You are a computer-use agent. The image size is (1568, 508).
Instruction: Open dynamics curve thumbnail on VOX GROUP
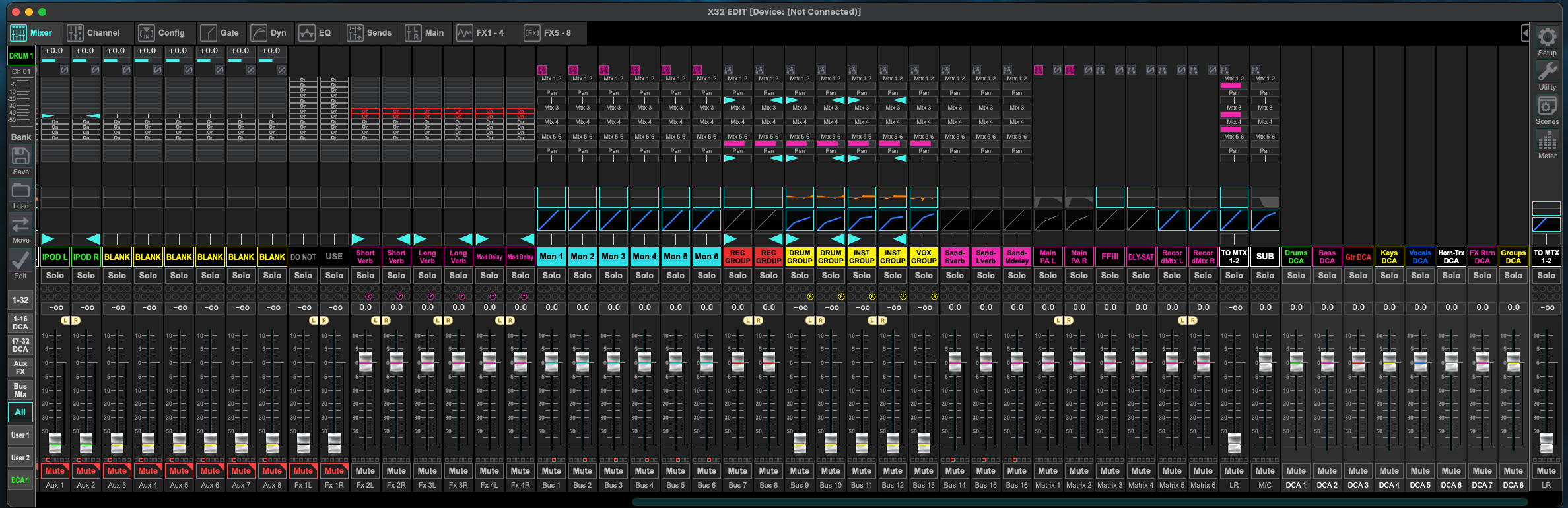click(924, 220)
